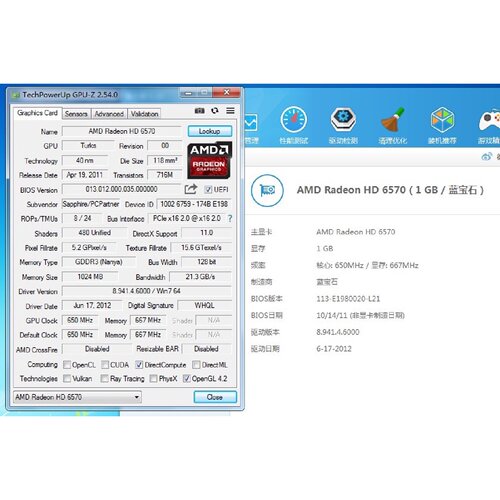Open the AMD Radeon HD 6570 GPU dropdown

pyautogui.click(x=77, y=397)
